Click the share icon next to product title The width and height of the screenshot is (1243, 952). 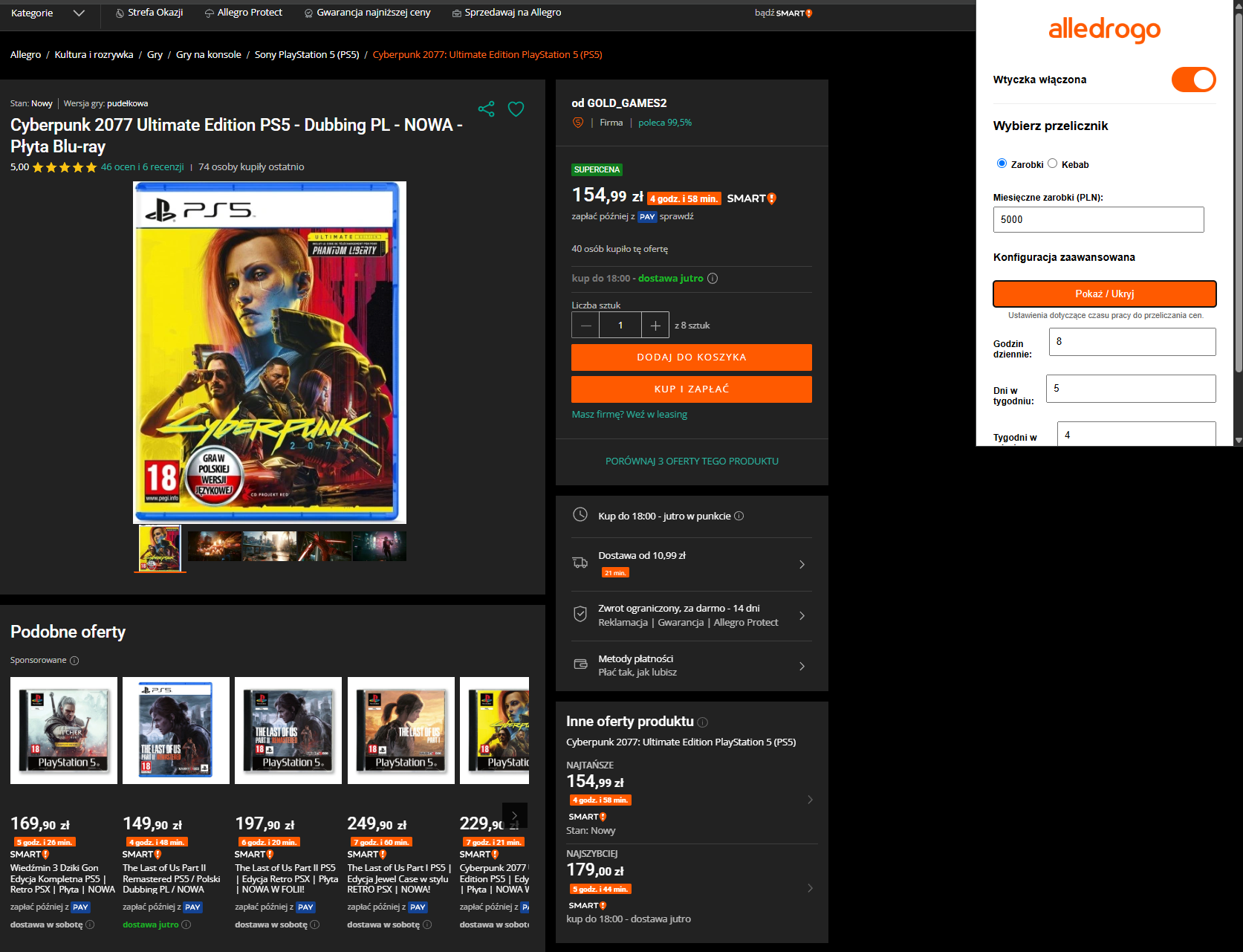[486, 109]
